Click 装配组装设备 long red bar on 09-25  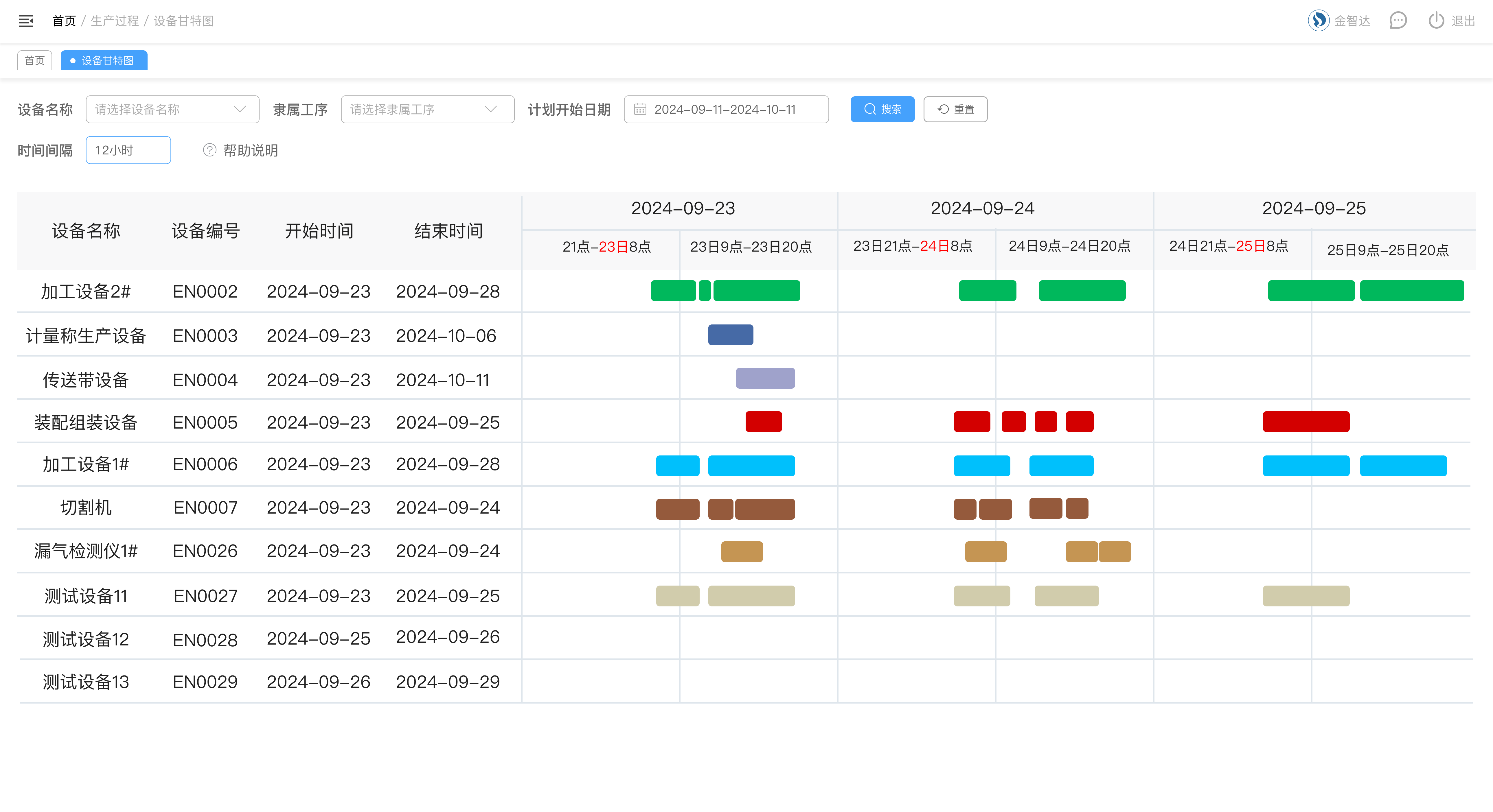pyautogui.click(x=1306, y=422)
